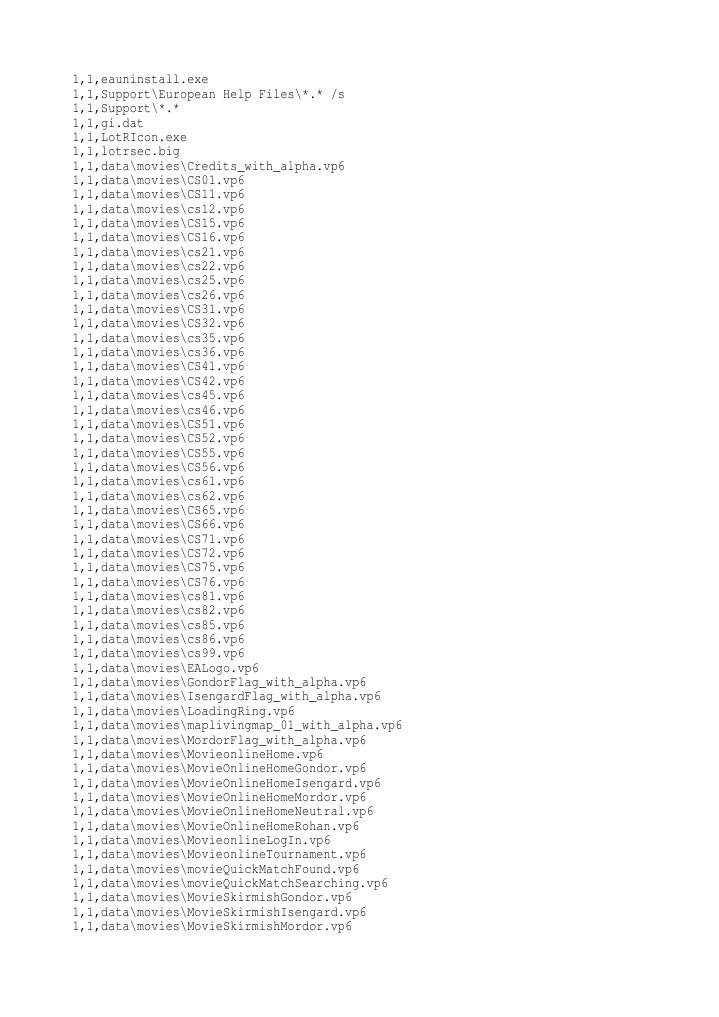This screenshot has width=719, height=1017.
Task: Select the LotRIcon.exe entry
Action: 129,138
